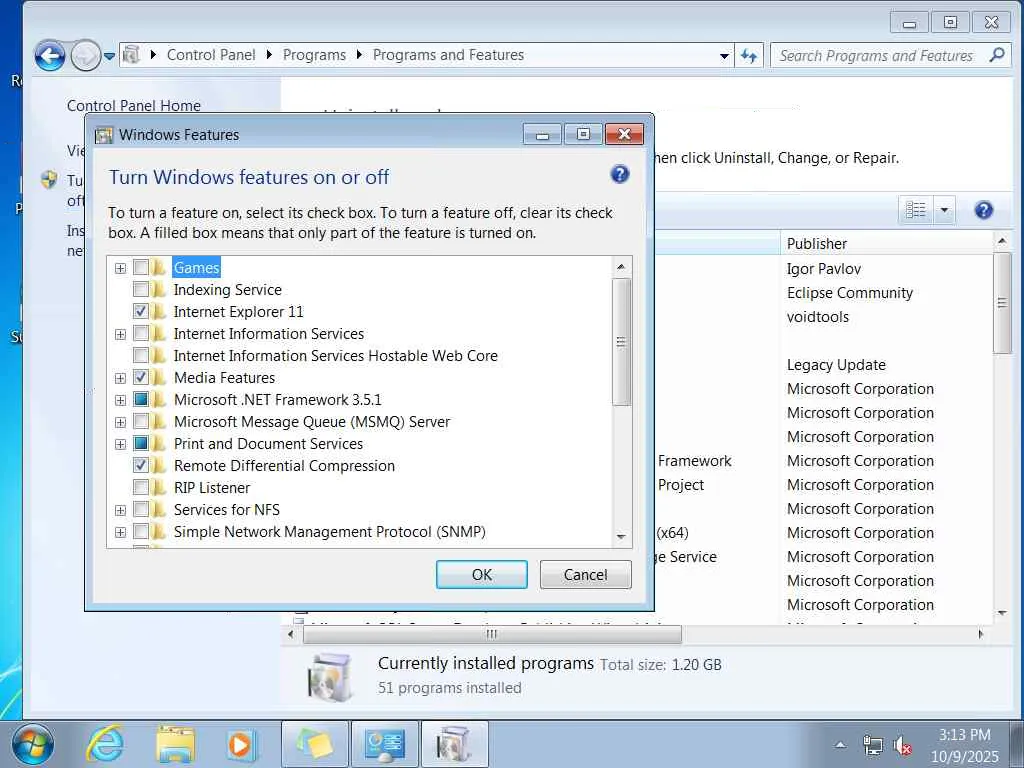Click the refresh button next to address bar

(x=749, y=56)
